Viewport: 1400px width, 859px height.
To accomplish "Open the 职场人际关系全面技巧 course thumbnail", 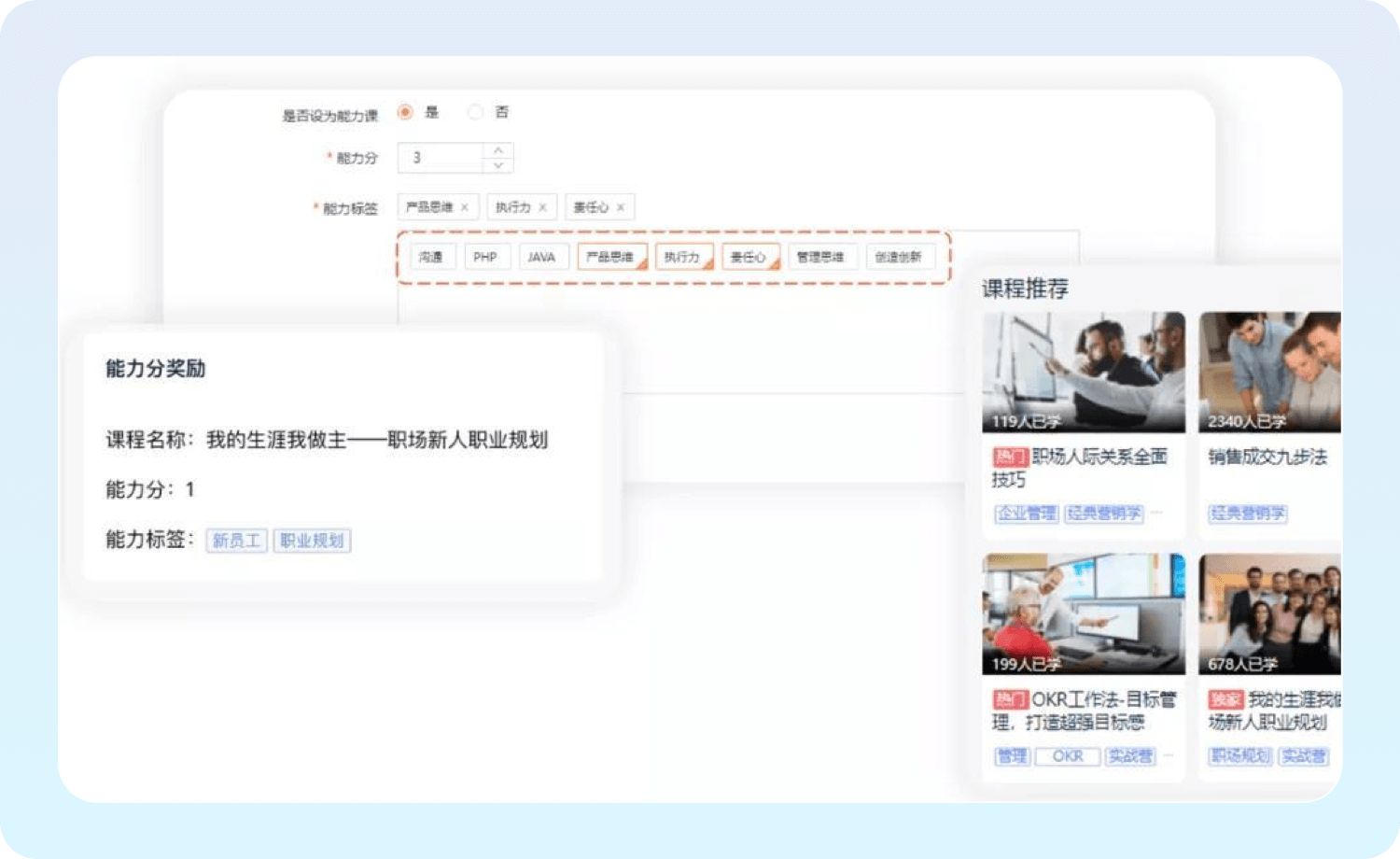I will click(1083, 372).
